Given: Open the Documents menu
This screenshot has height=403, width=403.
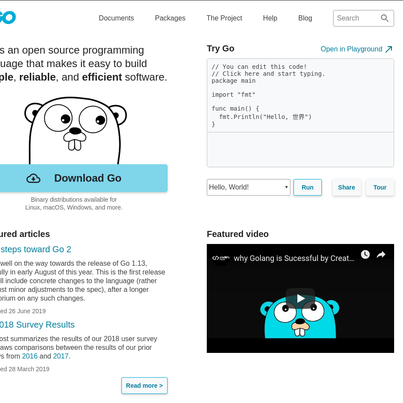Looking at the screenshot, I should tap(116, 18).
